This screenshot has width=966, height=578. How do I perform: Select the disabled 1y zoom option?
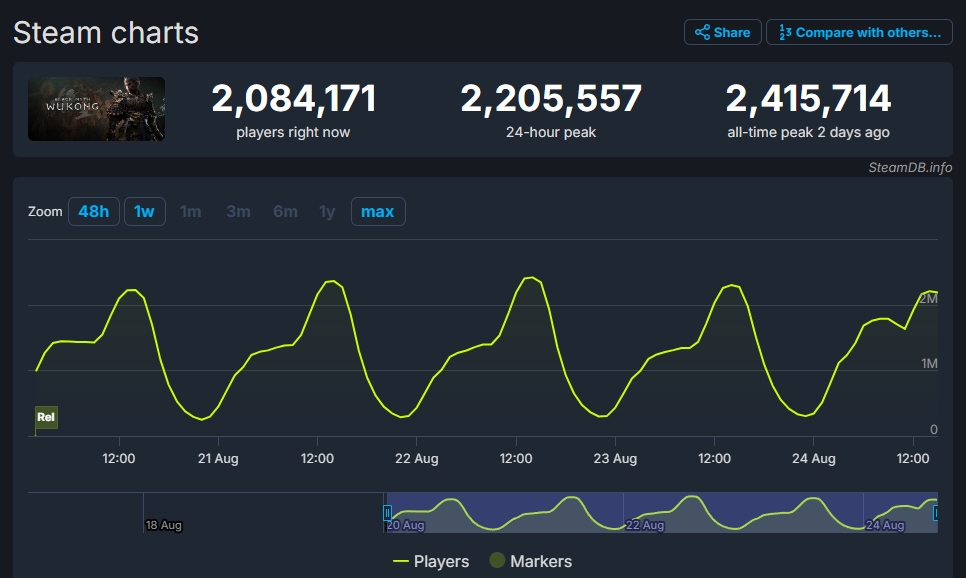(327, 211)
